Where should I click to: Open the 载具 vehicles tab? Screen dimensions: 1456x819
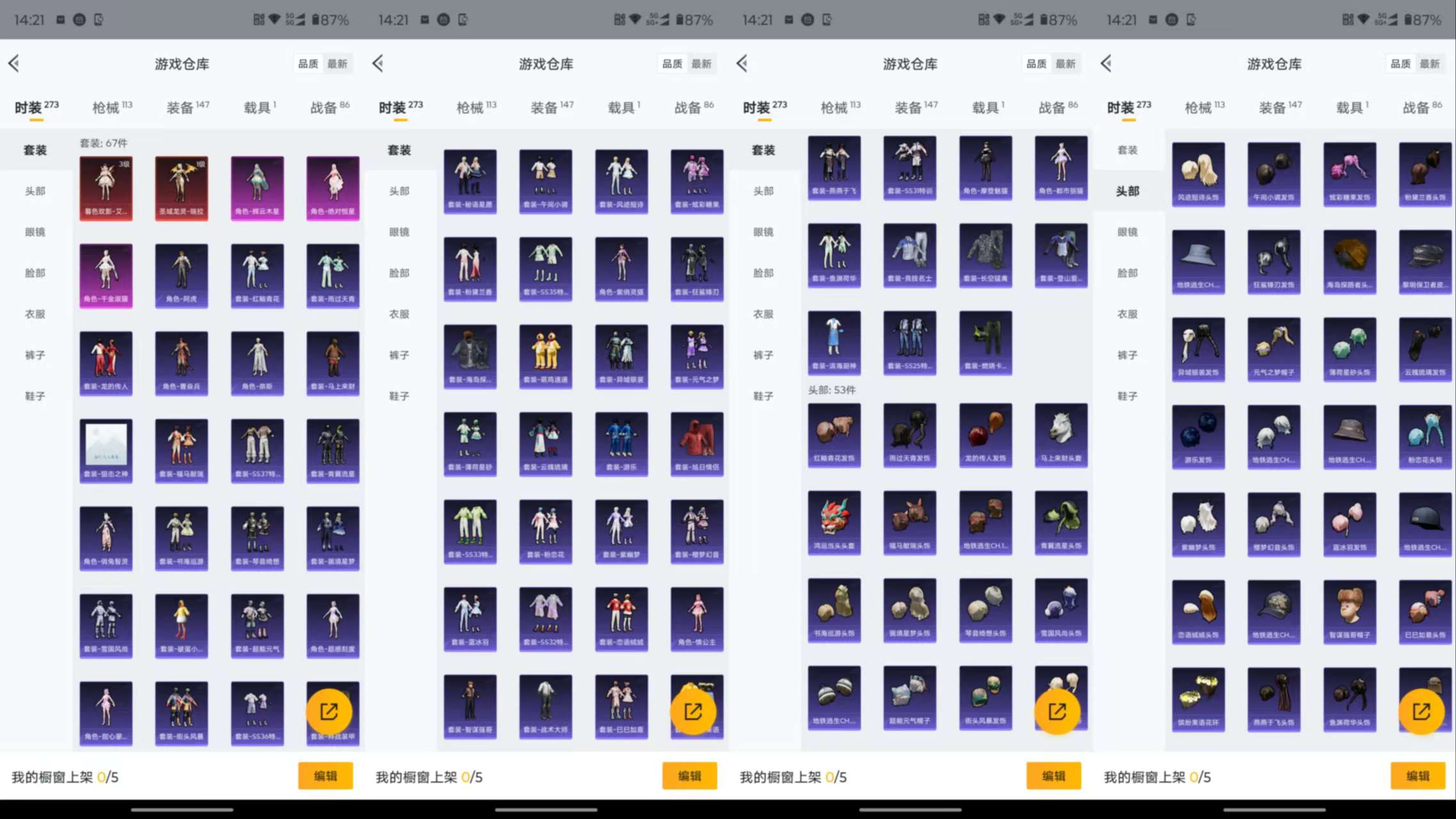[255, 106]
